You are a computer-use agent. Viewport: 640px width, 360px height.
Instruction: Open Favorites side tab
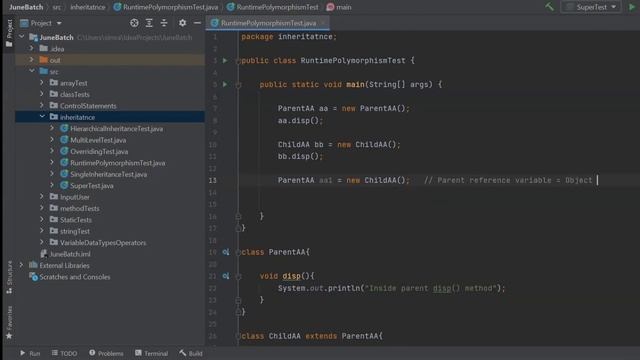9,322
